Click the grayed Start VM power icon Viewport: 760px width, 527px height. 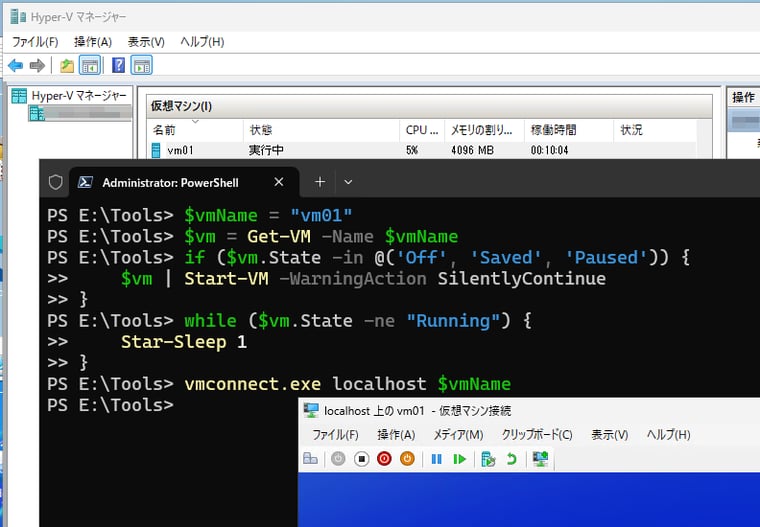click(x=338, y=459)
